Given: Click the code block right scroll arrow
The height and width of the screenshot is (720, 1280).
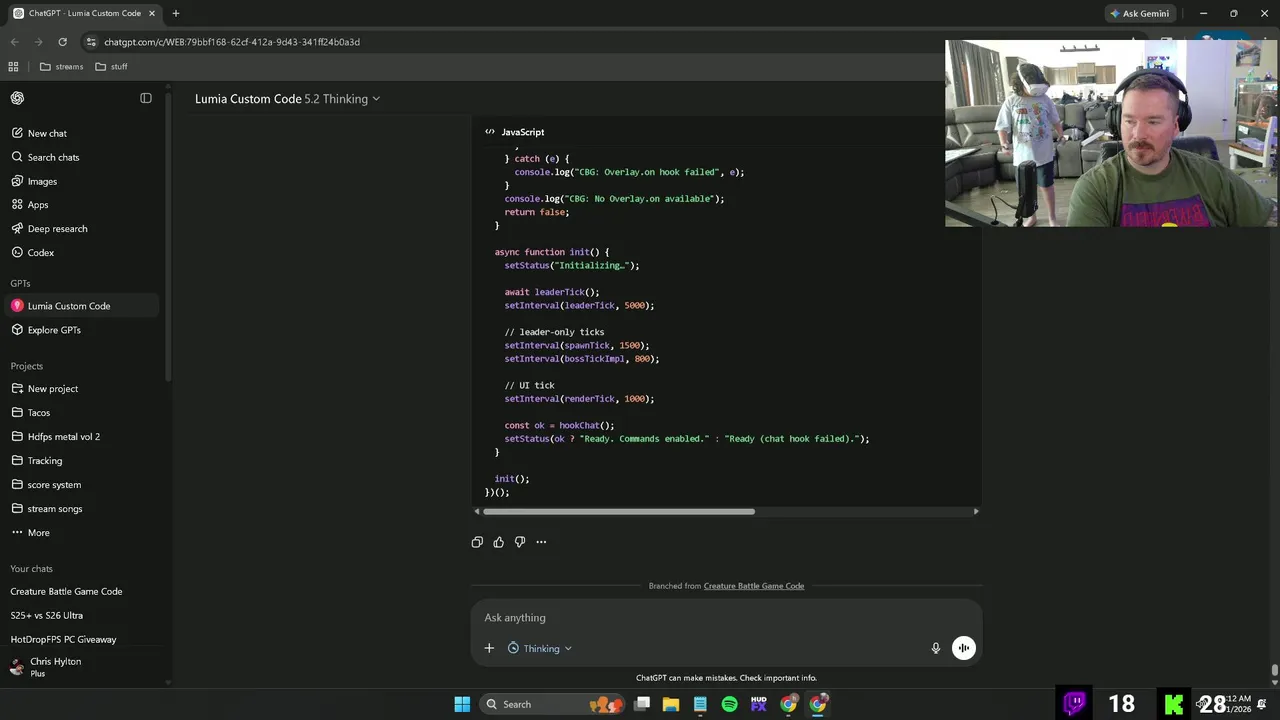Looking at the screenshot, I should [x=976, y=511].
